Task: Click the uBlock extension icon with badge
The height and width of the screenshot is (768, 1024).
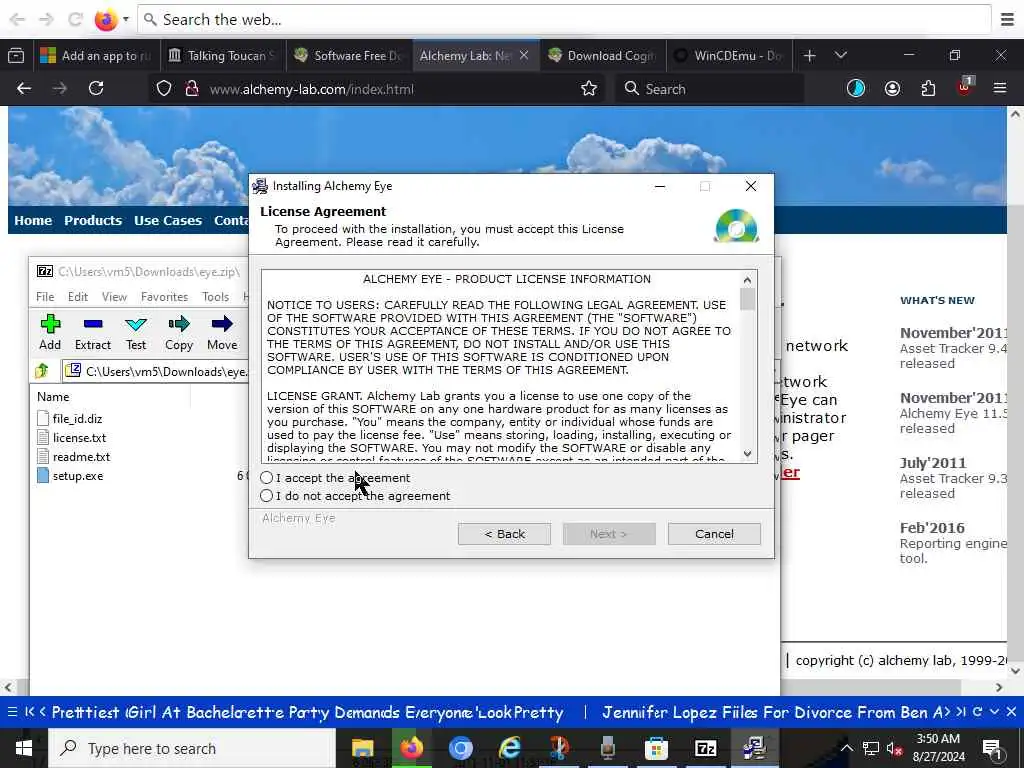Action: [965, 87]
